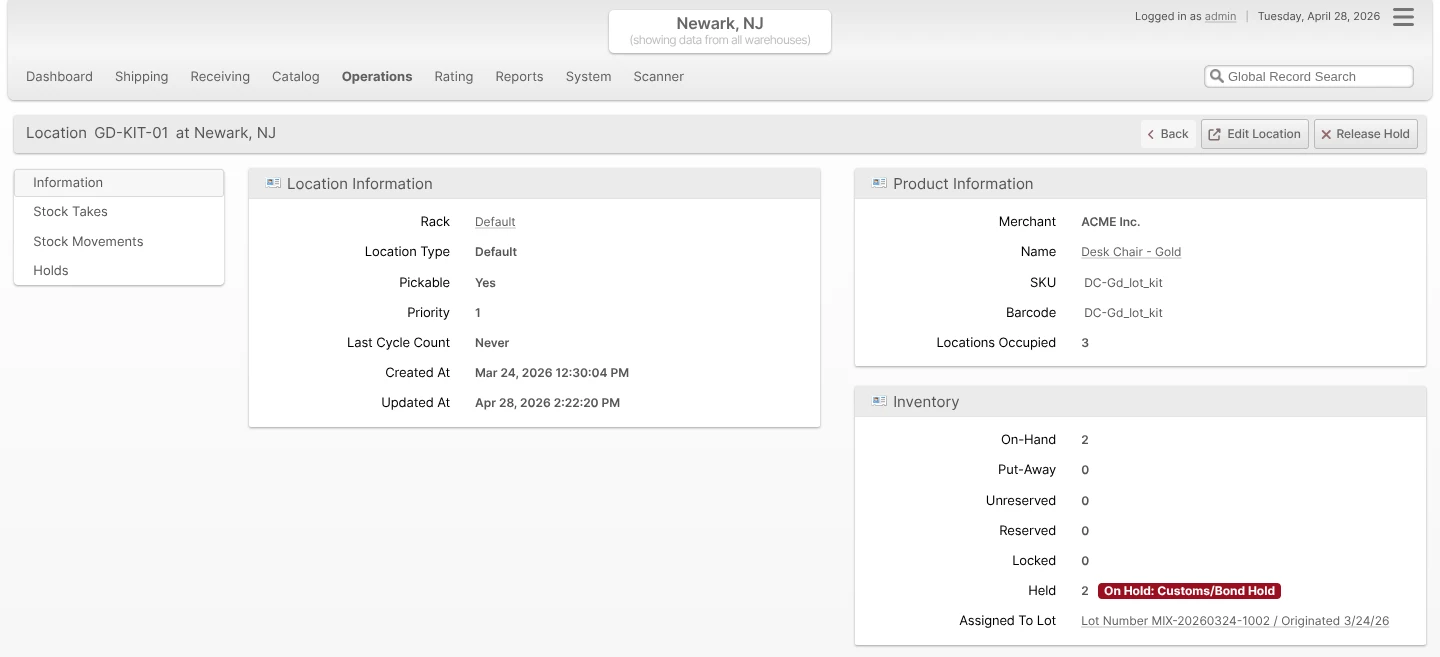Click the Locations Occupied value 3
The image size is (1440, 657).
[1085, 343]
